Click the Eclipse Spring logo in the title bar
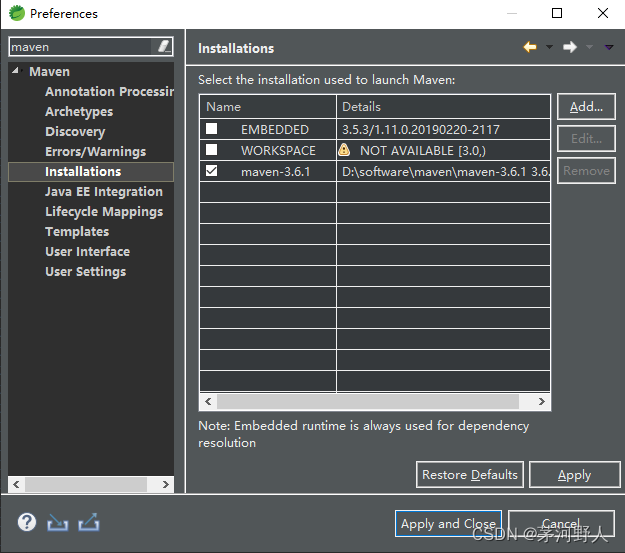 click(x=17, y=13)
